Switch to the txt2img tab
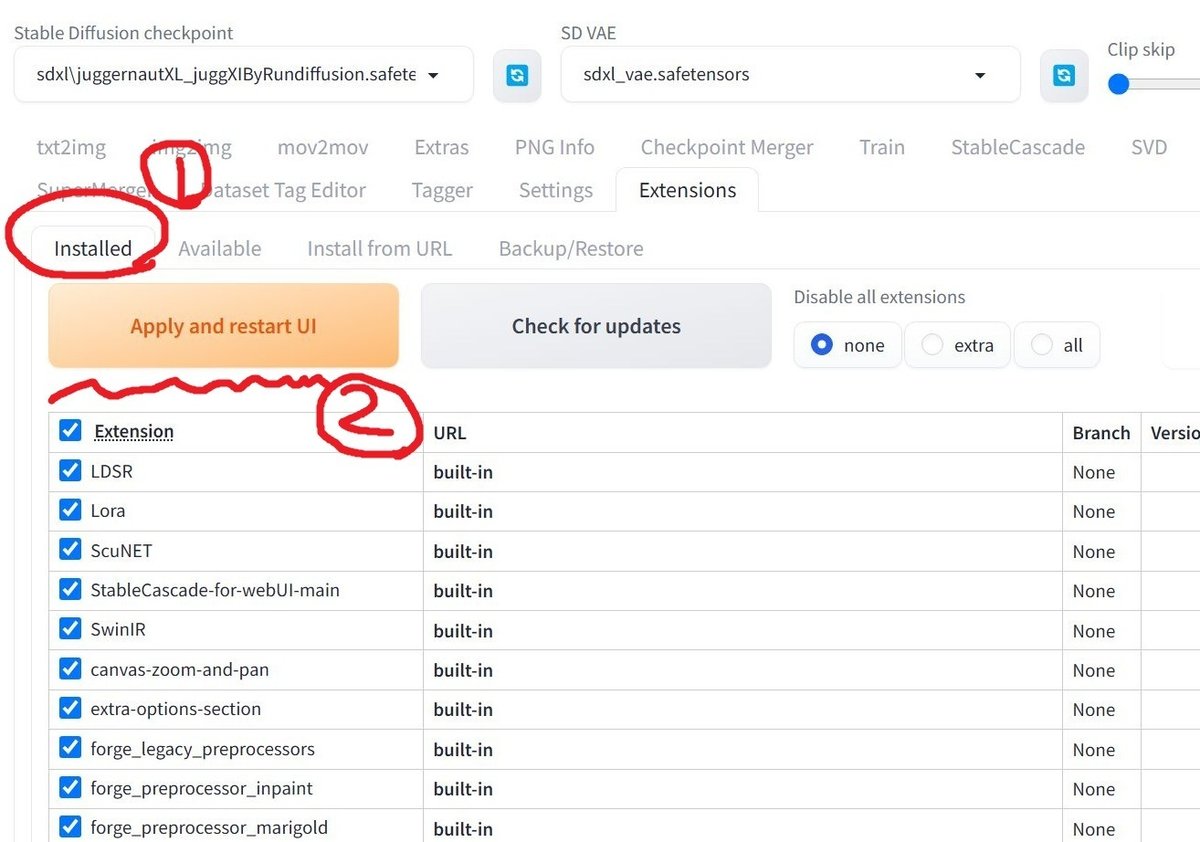 (x=70, y=147)
